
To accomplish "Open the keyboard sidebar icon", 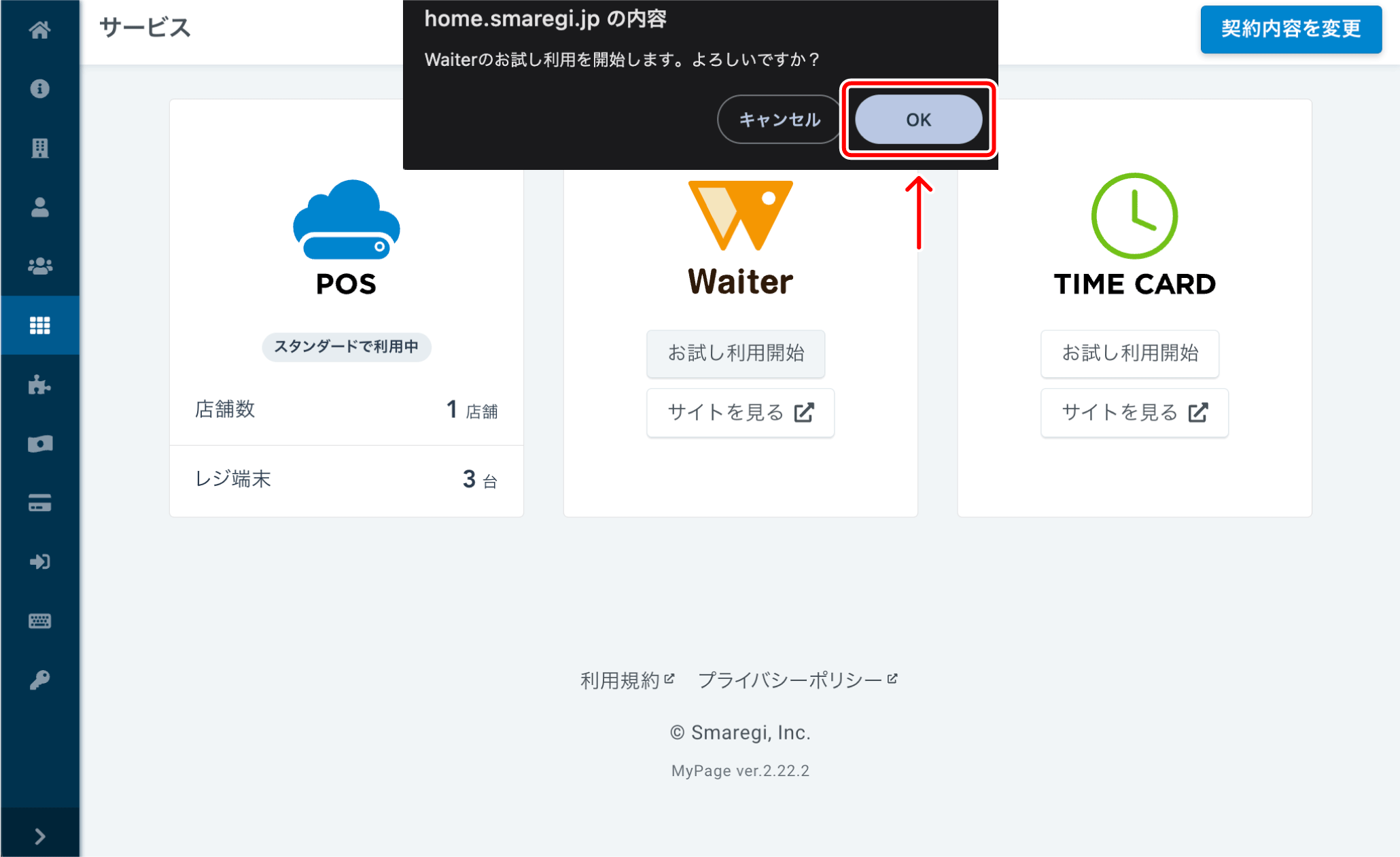I will tap(39, 621).
